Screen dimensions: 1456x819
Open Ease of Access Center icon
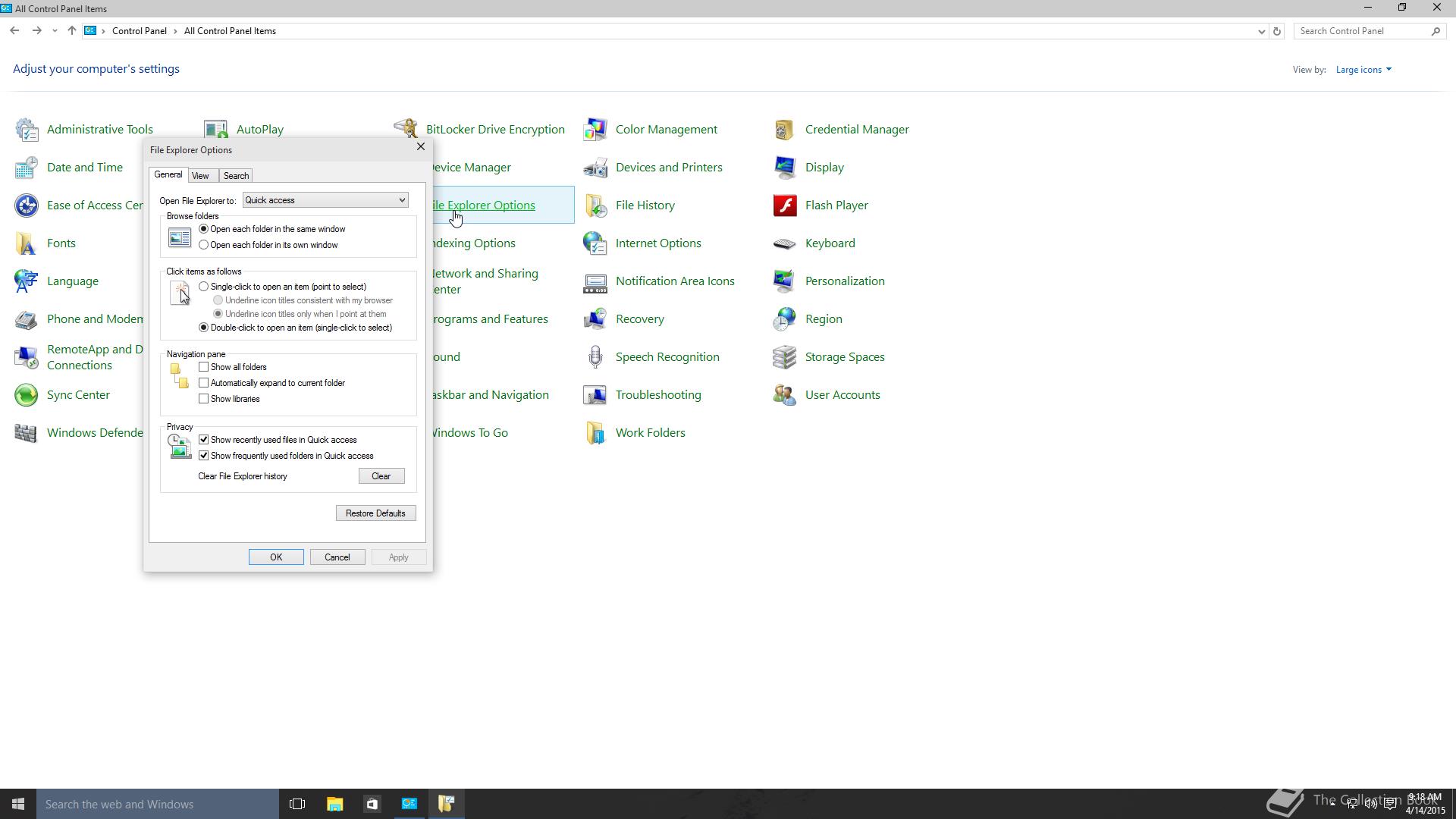point(27,206)
